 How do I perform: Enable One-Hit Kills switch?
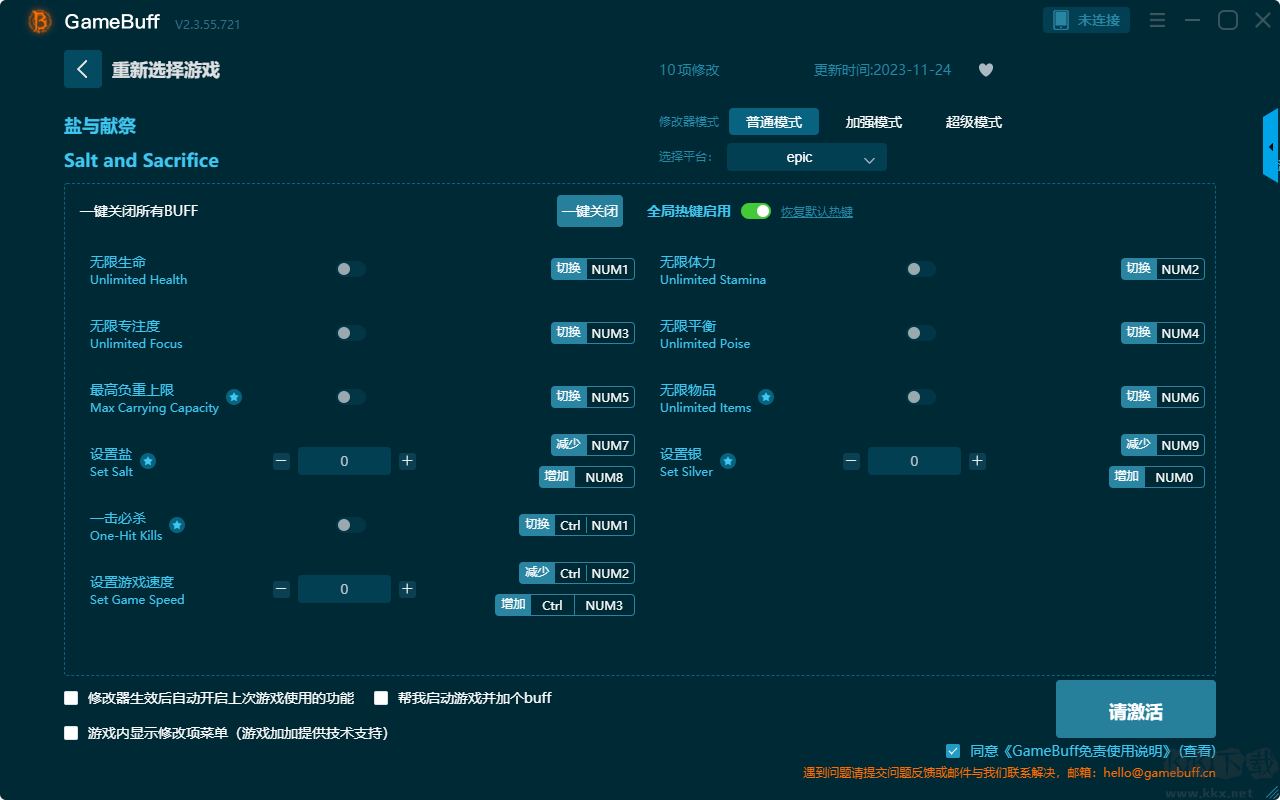click(351, 525)
